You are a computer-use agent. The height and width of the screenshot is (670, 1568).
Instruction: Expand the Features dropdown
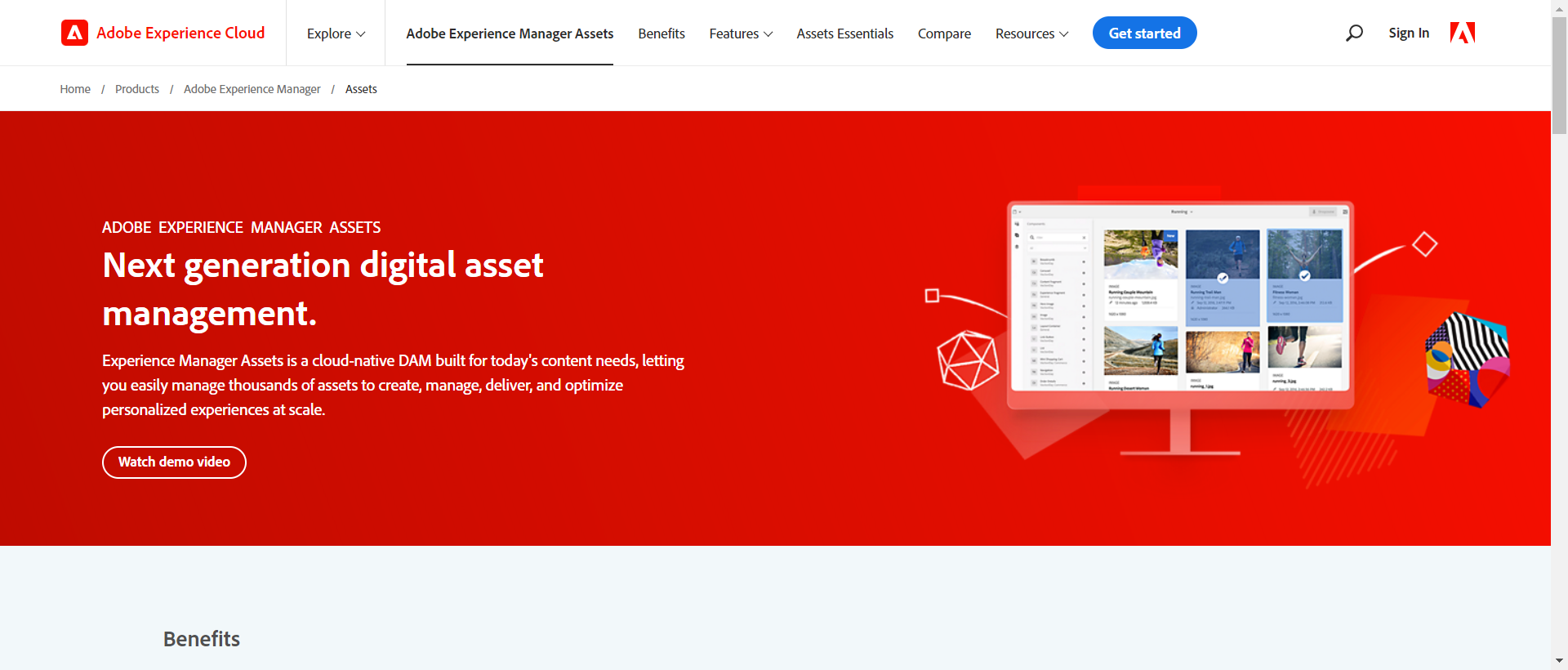click(x=741, y=33)
